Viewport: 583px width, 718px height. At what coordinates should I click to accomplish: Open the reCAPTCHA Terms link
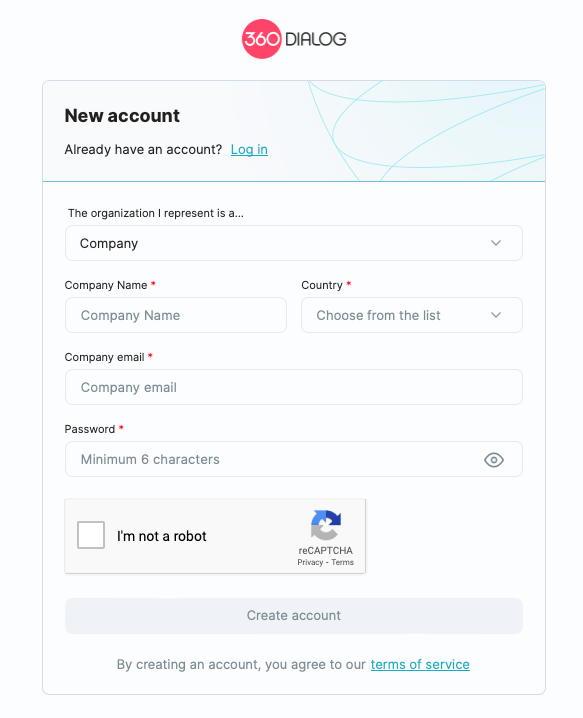(x=343, y=562)
